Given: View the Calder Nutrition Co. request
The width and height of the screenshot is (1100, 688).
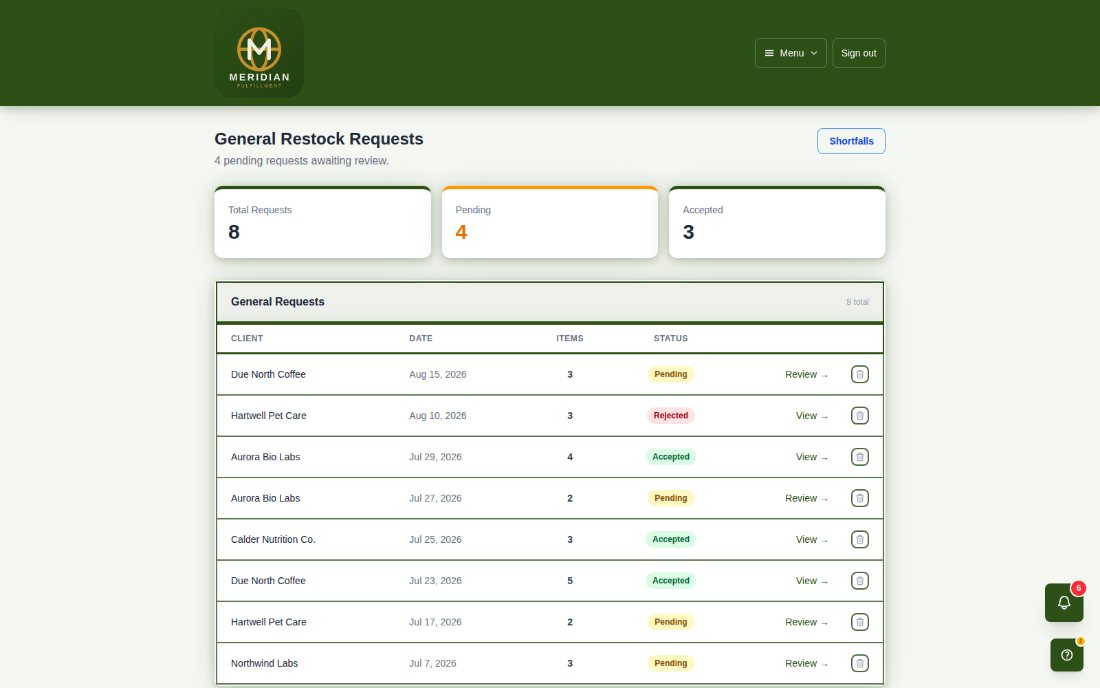Looking at the screenshot, I should [812, 539].
